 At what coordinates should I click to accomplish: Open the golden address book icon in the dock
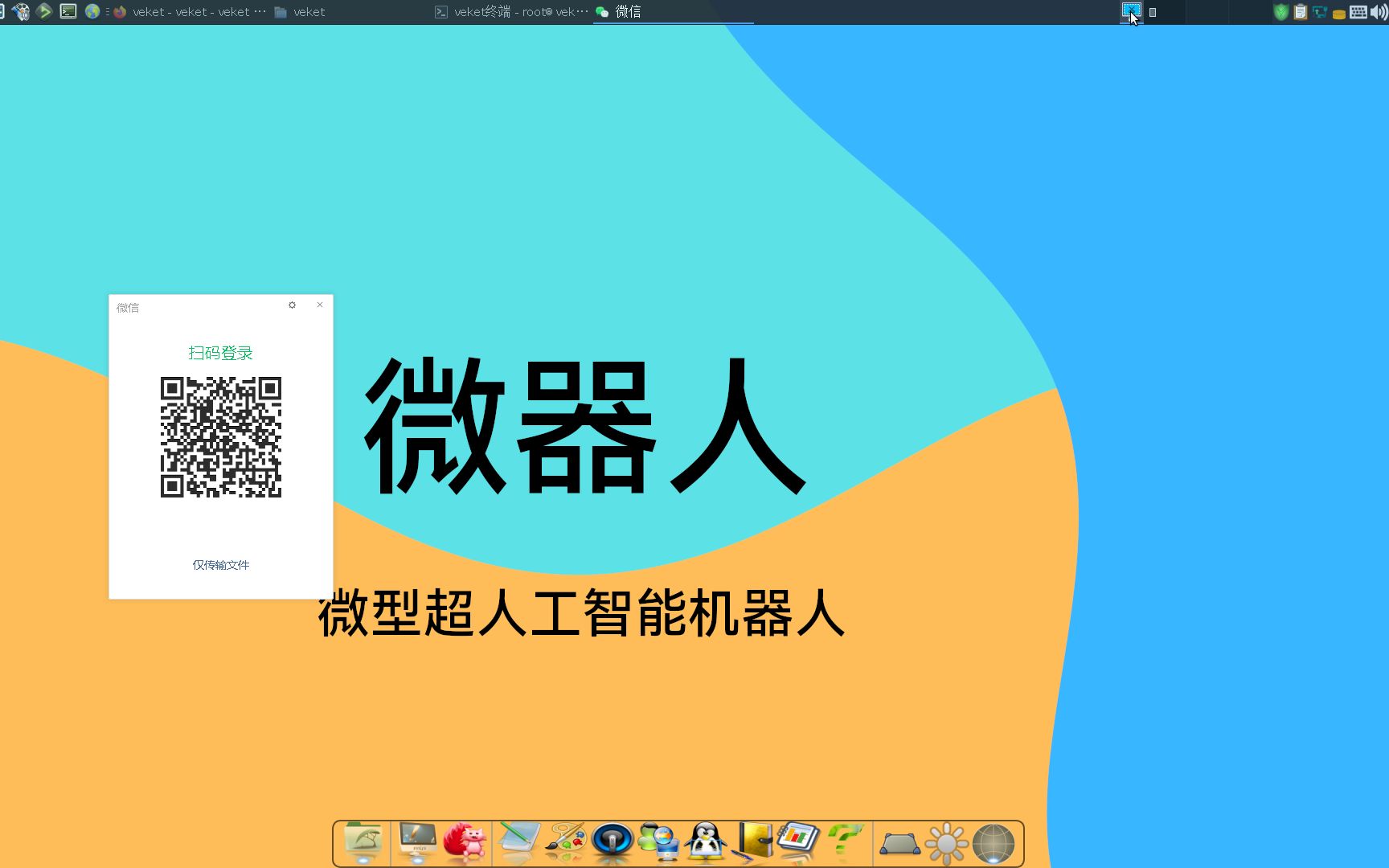coord(756,842)
